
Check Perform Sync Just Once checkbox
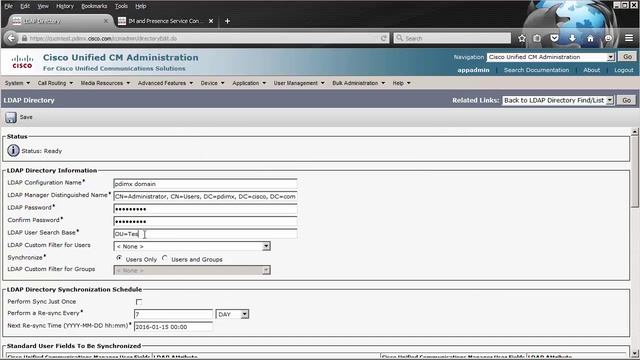[139, 302]
